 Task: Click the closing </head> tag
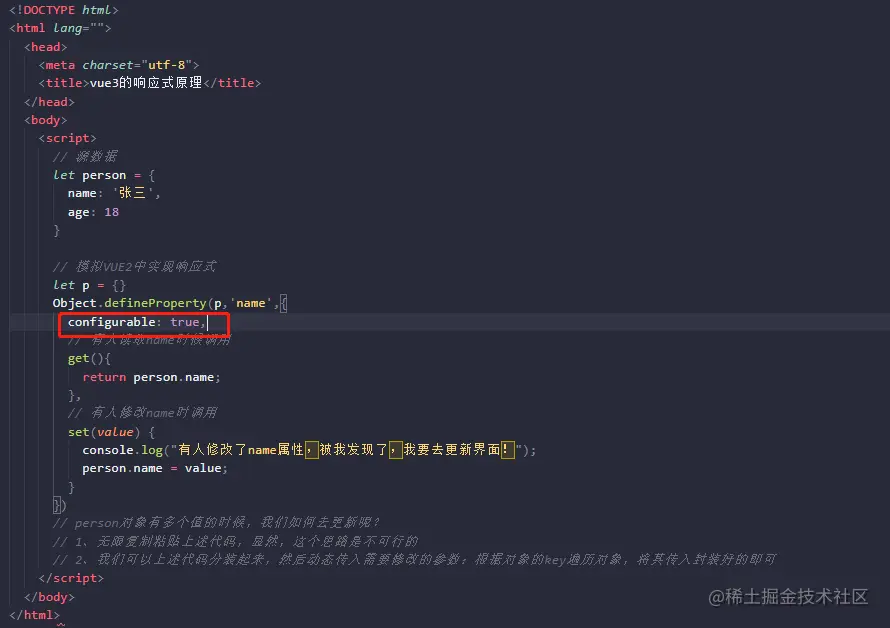(x=49, y=102)
